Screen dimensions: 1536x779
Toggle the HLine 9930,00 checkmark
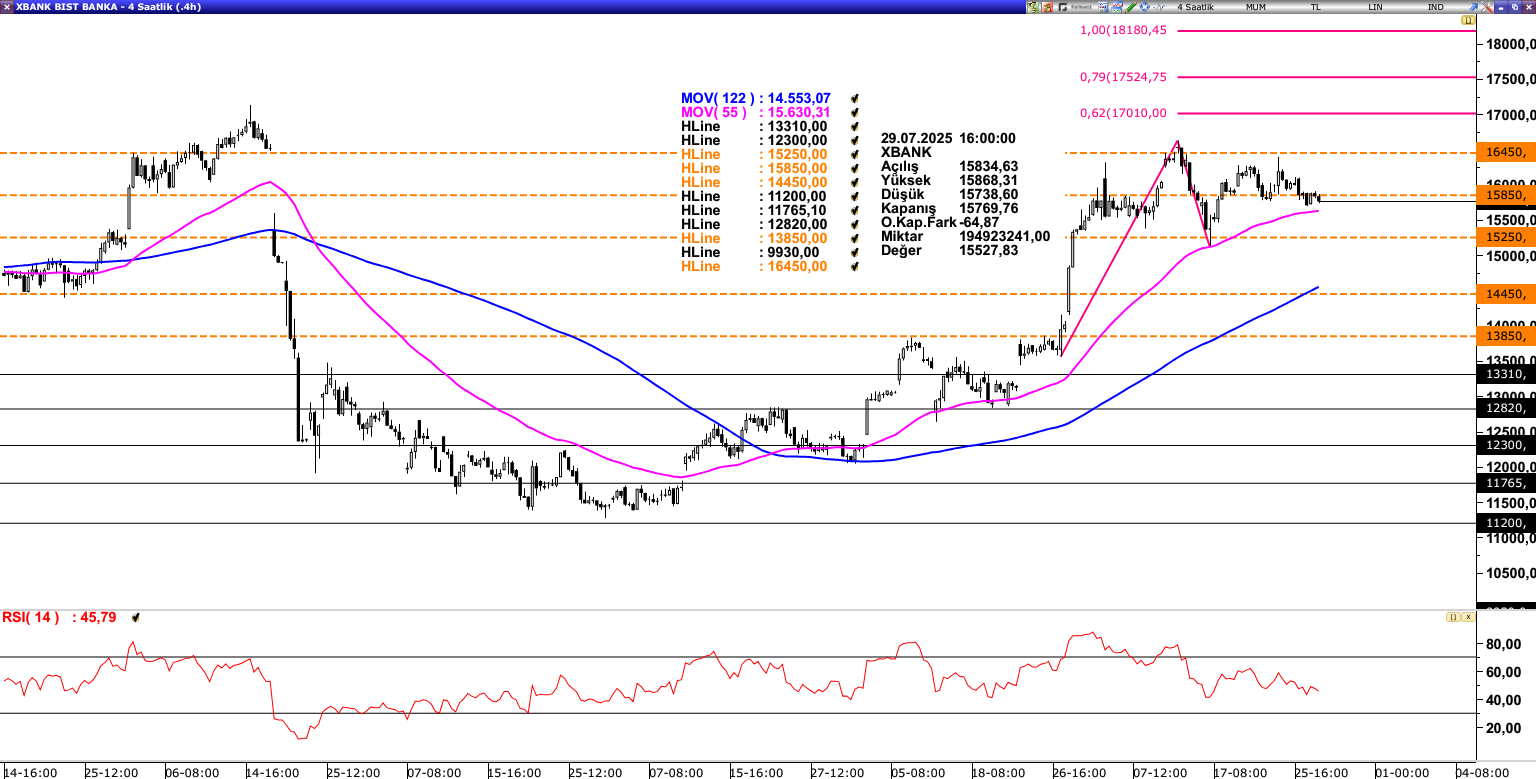[x=855, y=252]
